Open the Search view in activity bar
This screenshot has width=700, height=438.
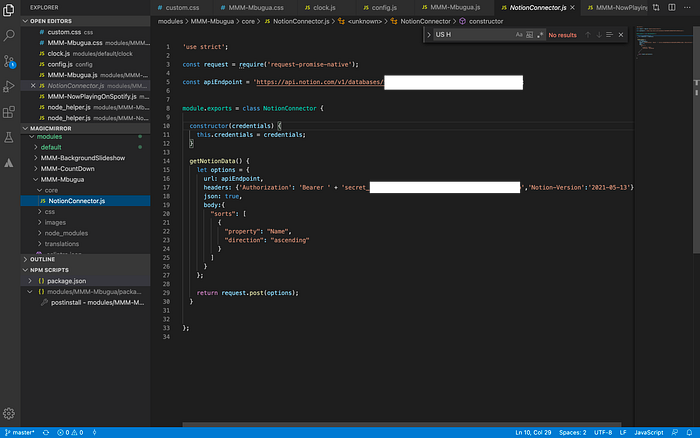pos(9,35)
